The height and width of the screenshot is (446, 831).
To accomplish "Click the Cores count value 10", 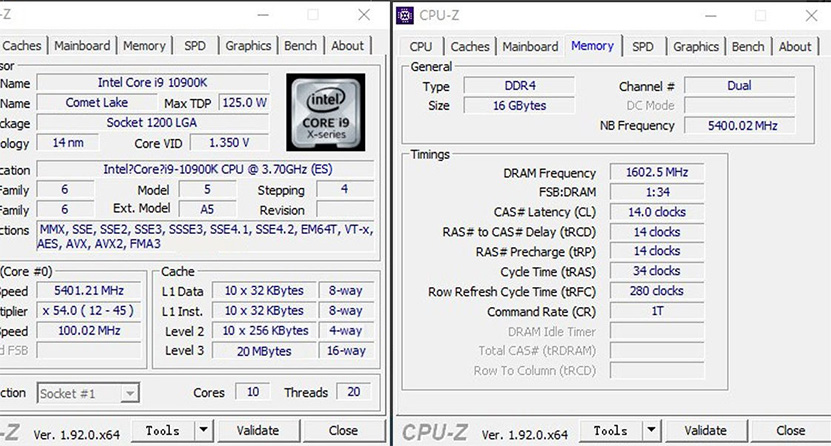I will (x=253, y=392).
